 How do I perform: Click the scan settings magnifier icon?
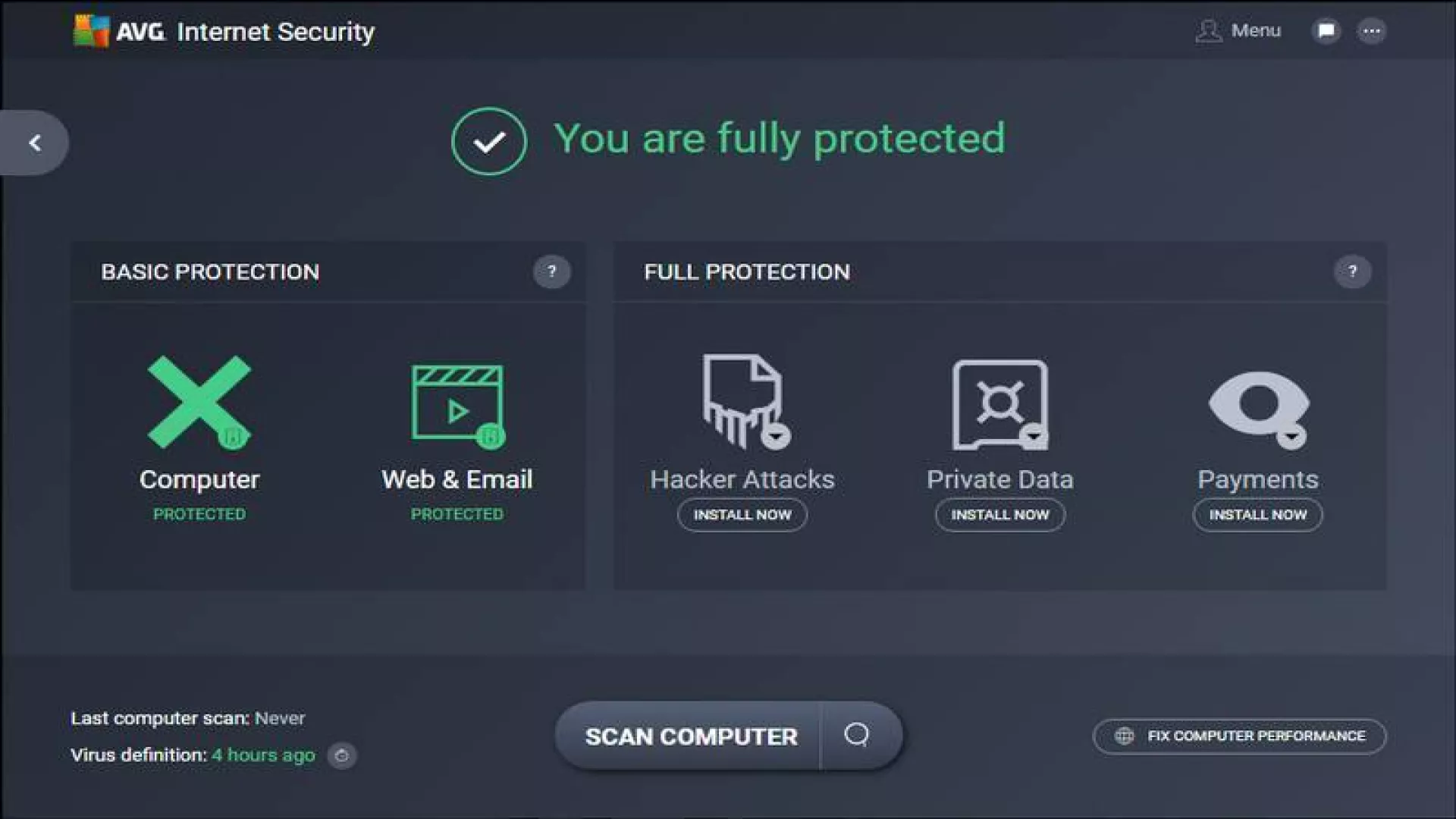tap(857, 735)
